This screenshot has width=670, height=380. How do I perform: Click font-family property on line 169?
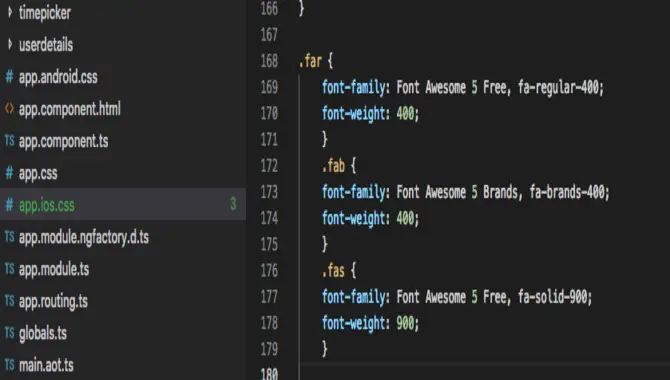pos(354,88)
